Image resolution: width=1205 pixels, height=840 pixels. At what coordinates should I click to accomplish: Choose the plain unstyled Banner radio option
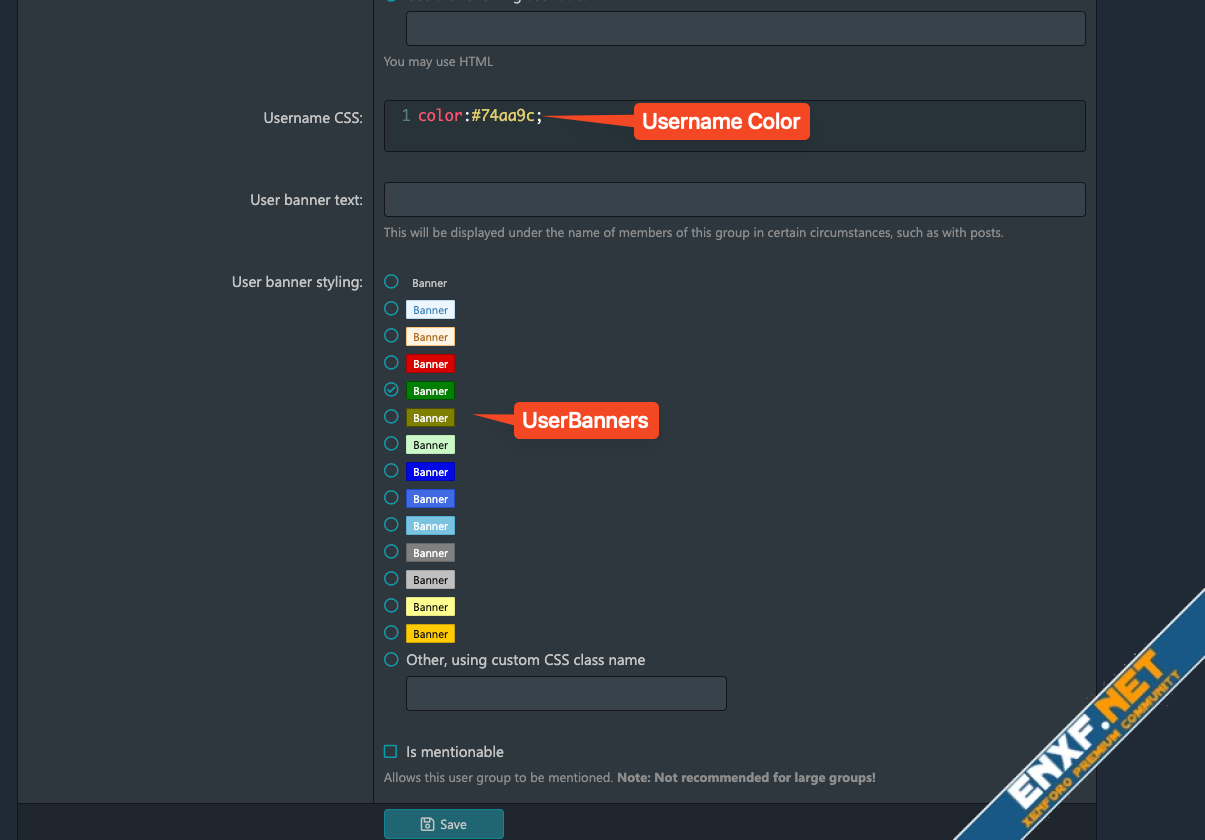pos(391,282)
